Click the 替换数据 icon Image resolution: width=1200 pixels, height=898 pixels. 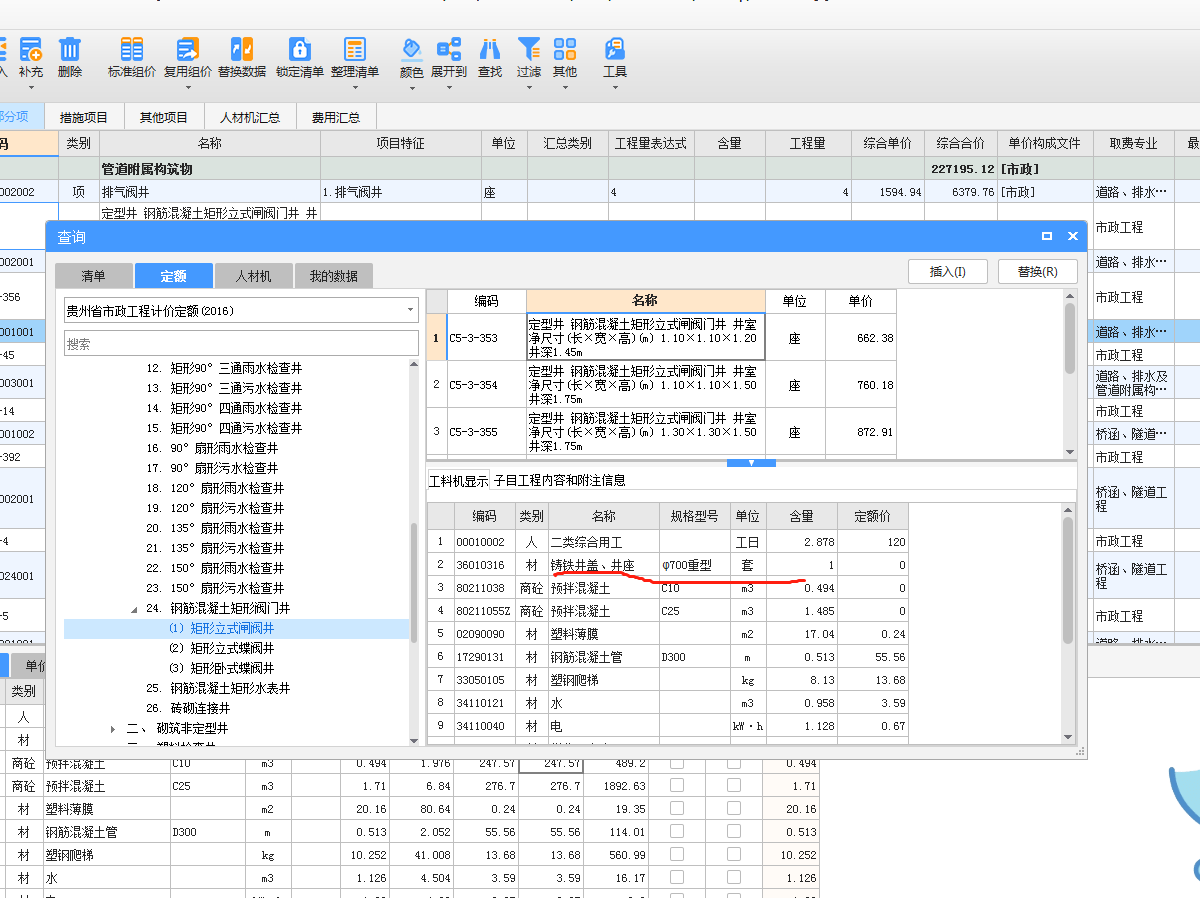(242, 48)
